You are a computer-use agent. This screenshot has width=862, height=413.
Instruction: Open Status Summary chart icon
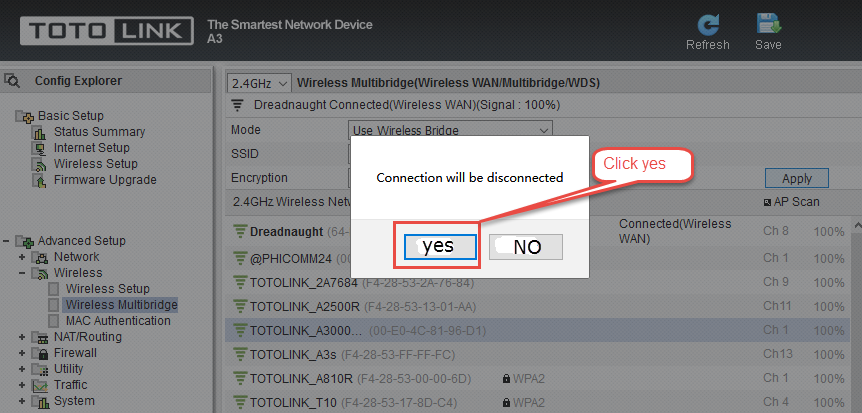coord(39,133)
